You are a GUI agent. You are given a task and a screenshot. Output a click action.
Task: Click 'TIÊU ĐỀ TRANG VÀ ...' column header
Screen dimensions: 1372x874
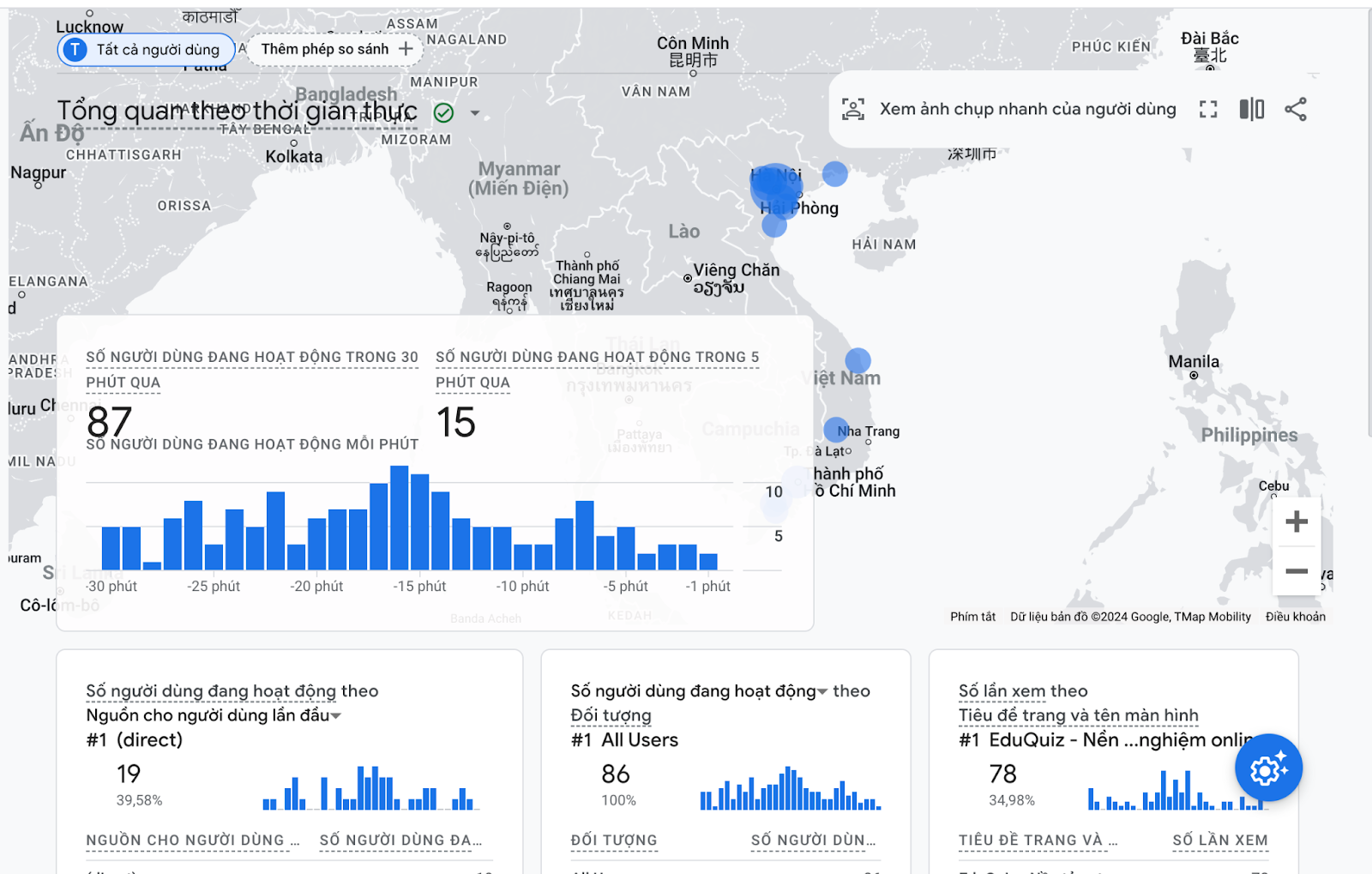click(1038, 841)
